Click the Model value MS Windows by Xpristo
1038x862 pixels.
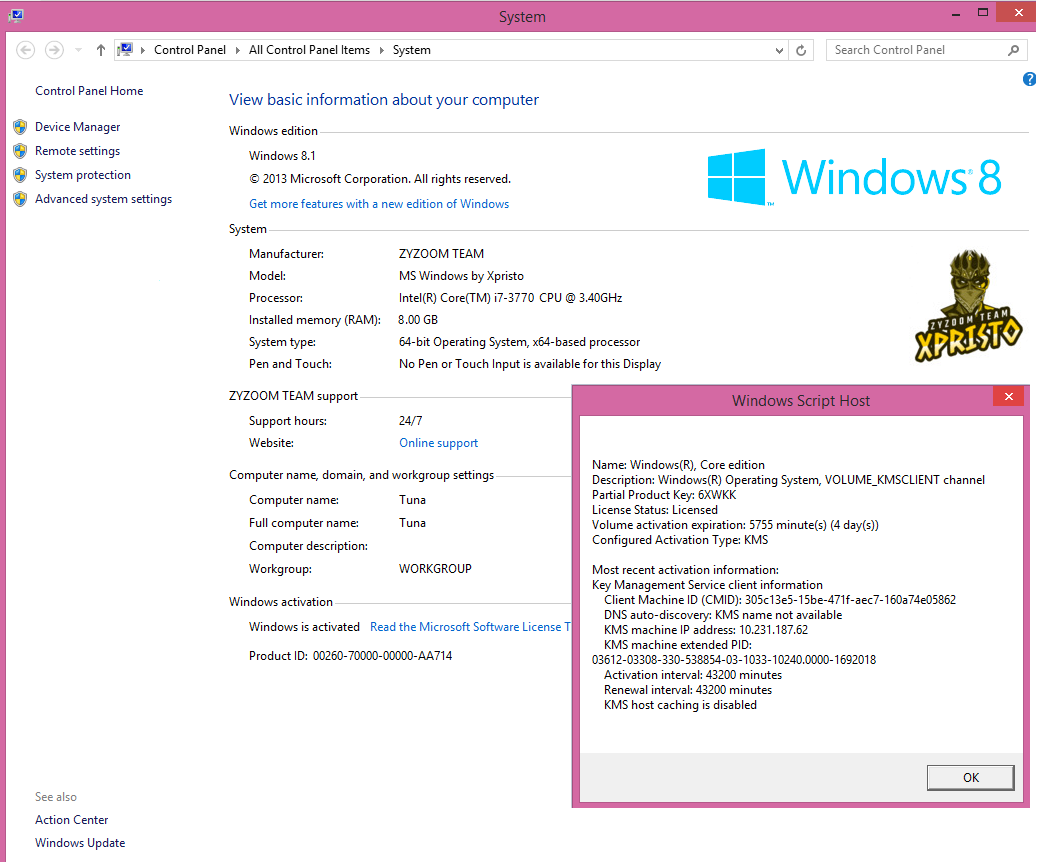tap(461, 276)
